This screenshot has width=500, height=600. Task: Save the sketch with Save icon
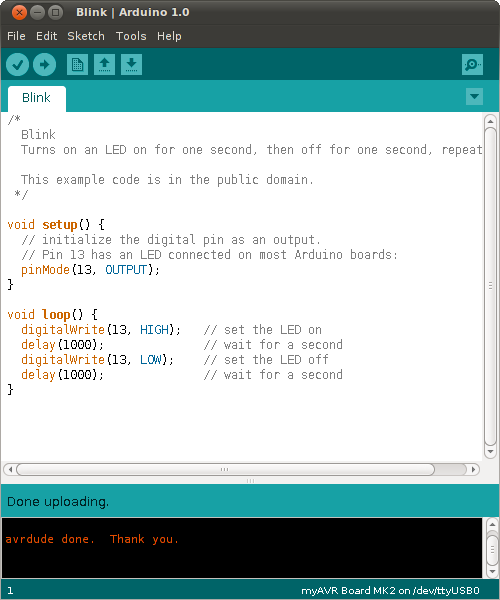[x=132, y=64]
